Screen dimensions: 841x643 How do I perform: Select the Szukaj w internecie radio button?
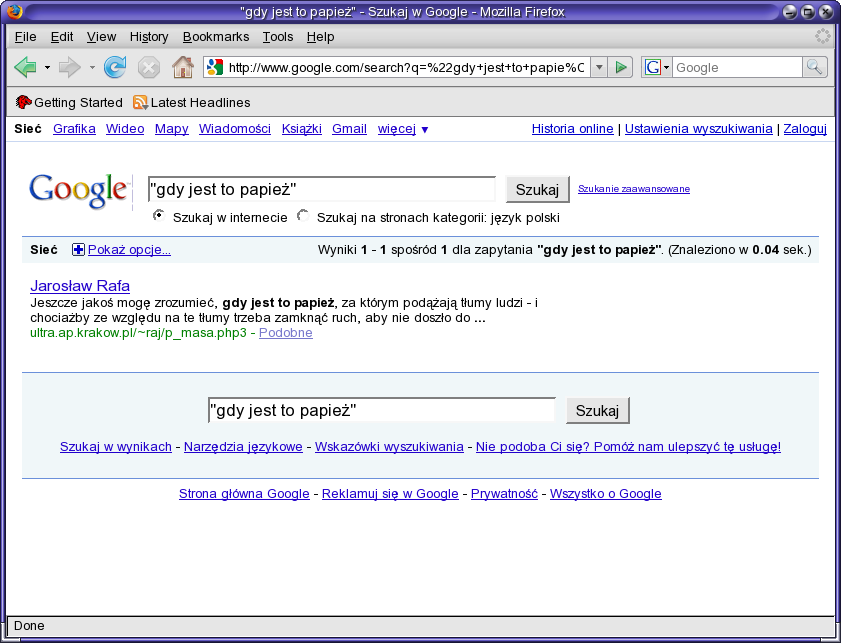pyautogui.click(x=159, y=216)
